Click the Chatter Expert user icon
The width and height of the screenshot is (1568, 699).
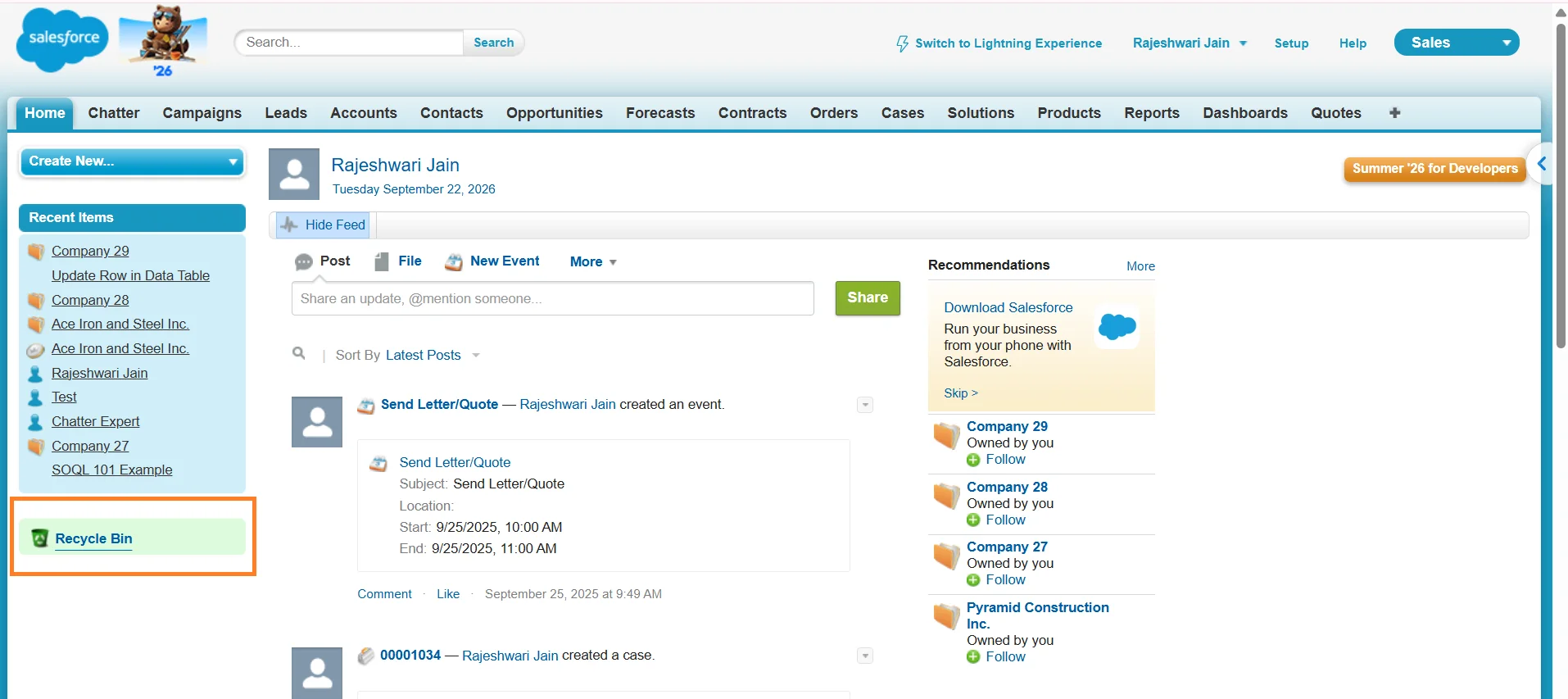pyautogui.click(x=35, y=422)
